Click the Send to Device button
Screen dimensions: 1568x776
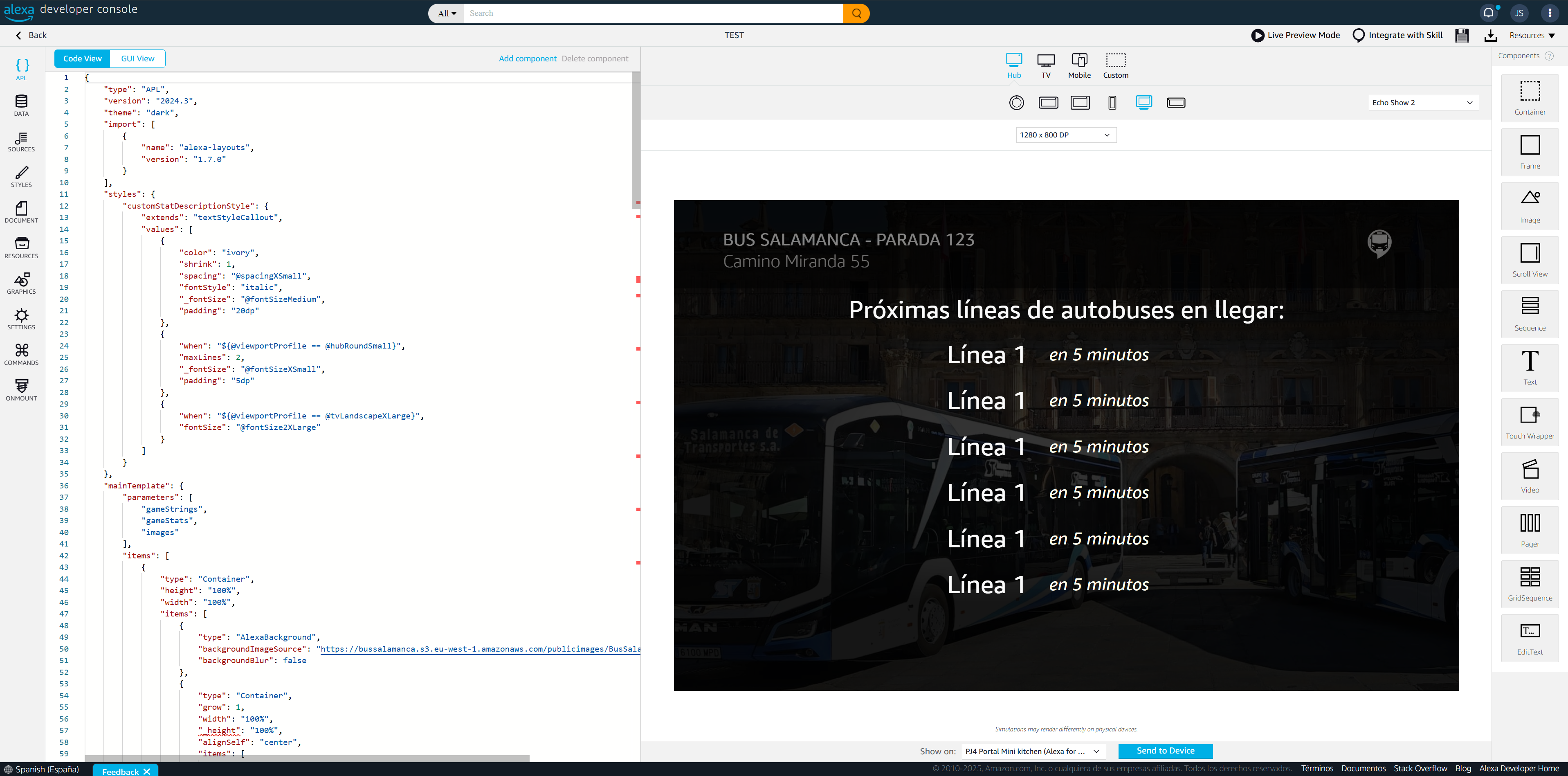(1165, 751)
